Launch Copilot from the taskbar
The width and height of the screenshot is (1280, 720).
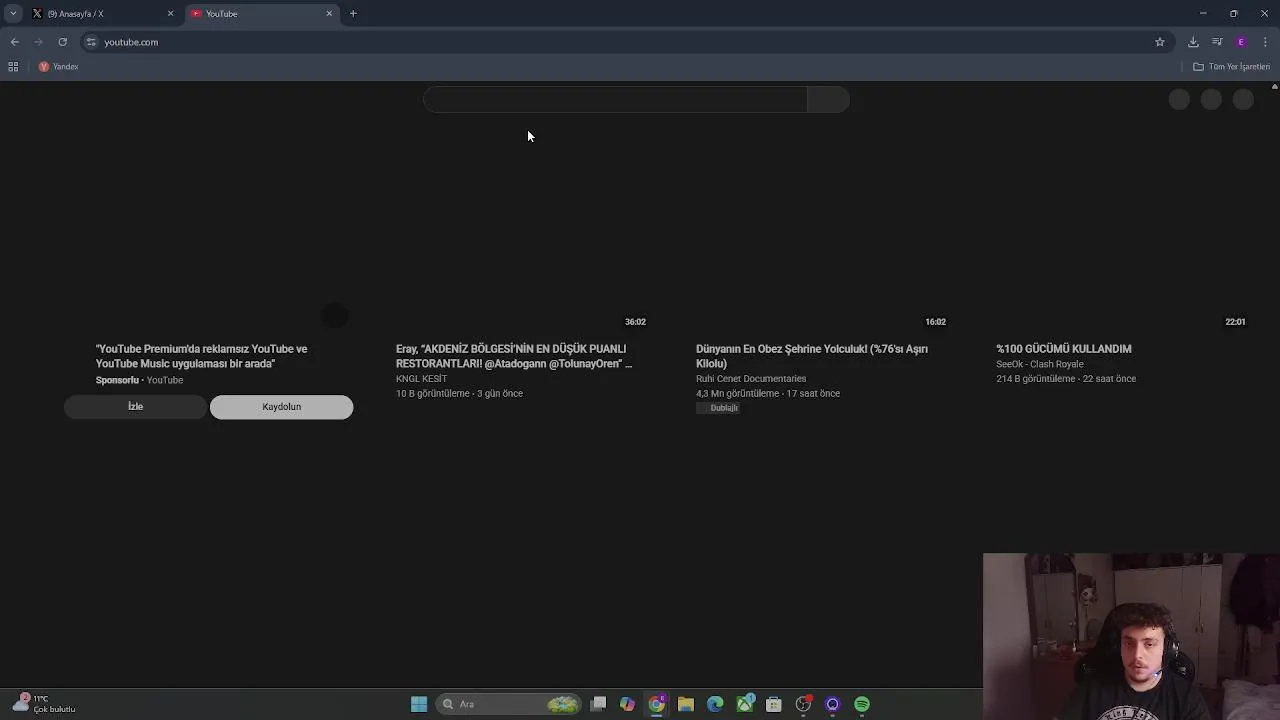click(x=627, y=704)
